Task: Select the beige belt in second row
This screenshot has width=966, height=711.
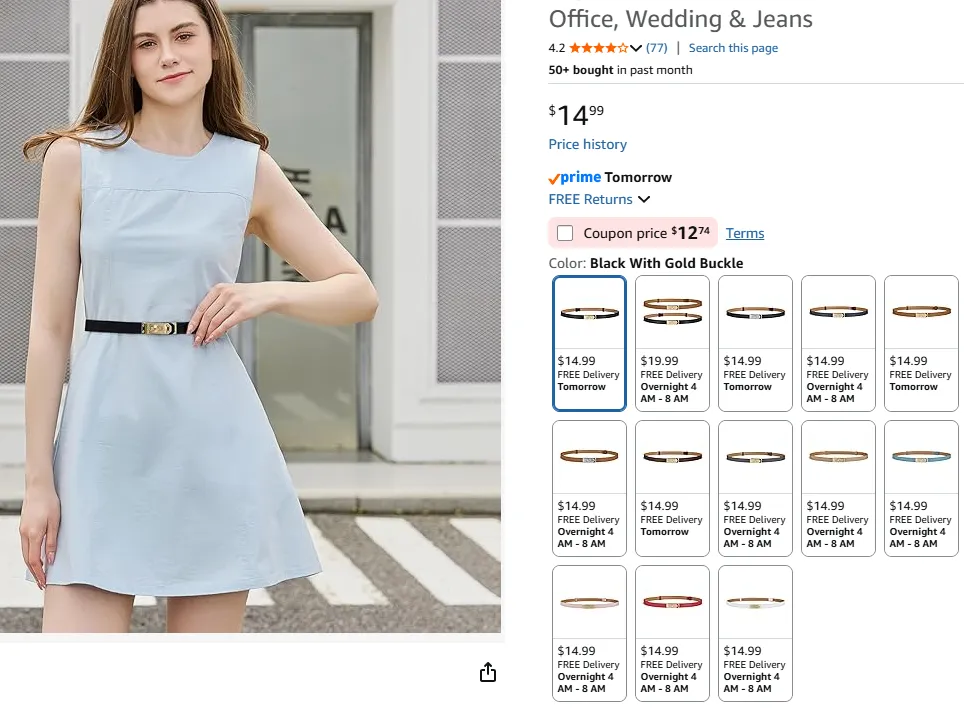Action: click(x=838, y=488)
